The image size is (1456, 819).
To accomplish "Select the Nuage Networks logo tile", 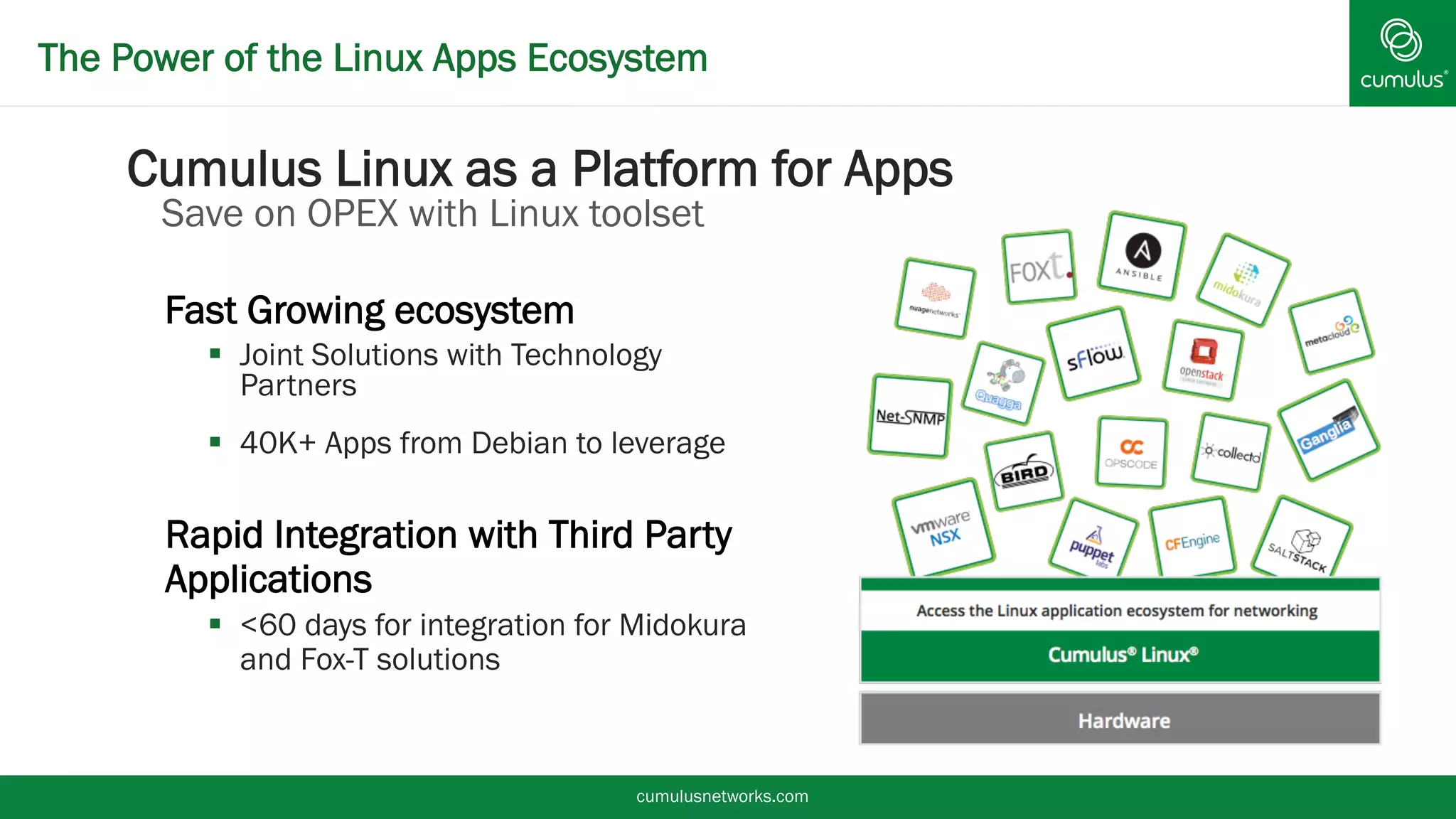I will point(935,298).
